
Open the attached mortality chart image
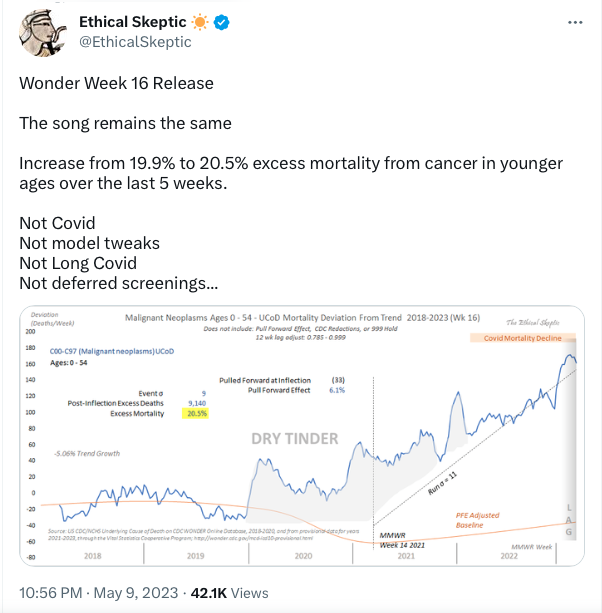pyautogui.click(x=302, y=436)
